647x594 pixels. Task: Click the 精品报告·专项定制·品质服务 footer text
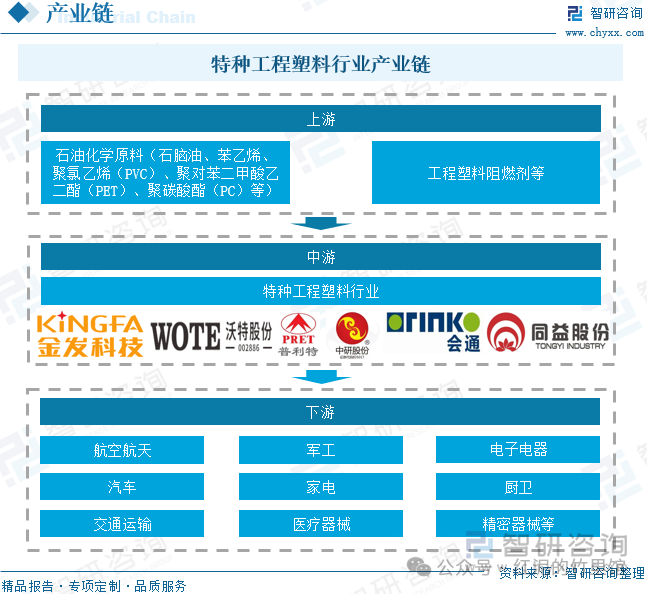[94, 586]
